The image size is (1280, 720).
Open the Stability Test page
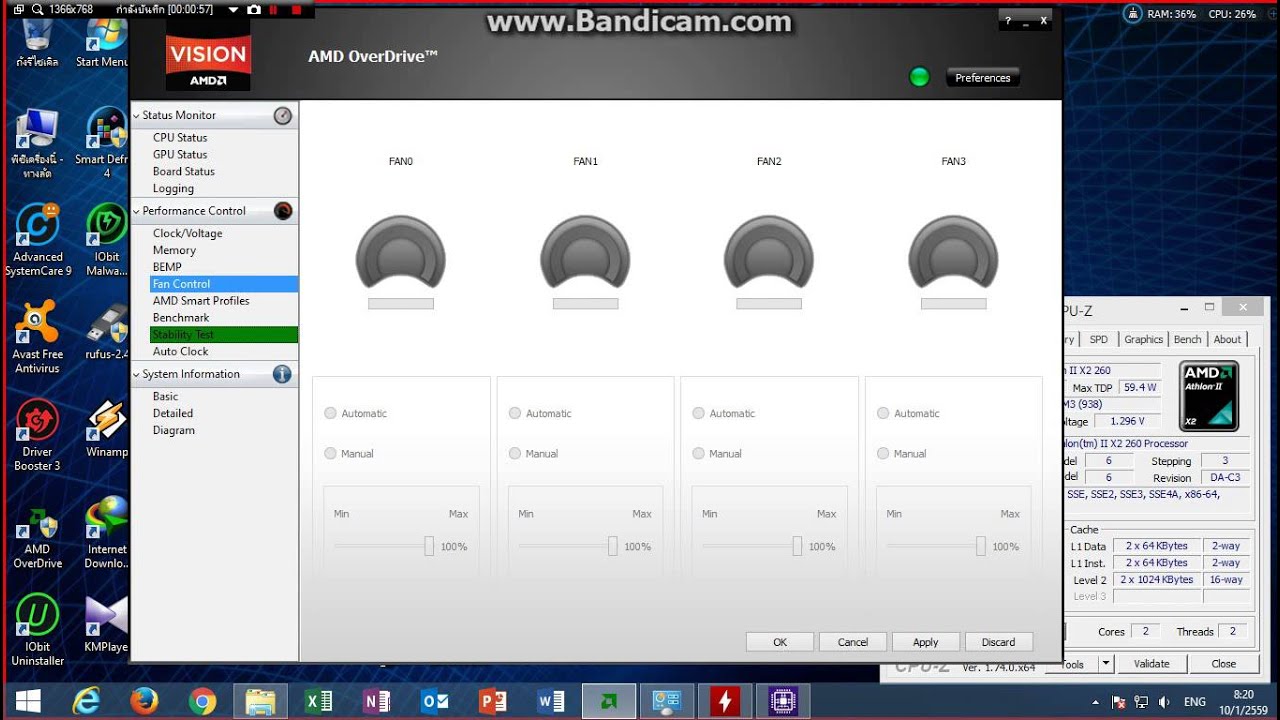[x=224, y=335]
